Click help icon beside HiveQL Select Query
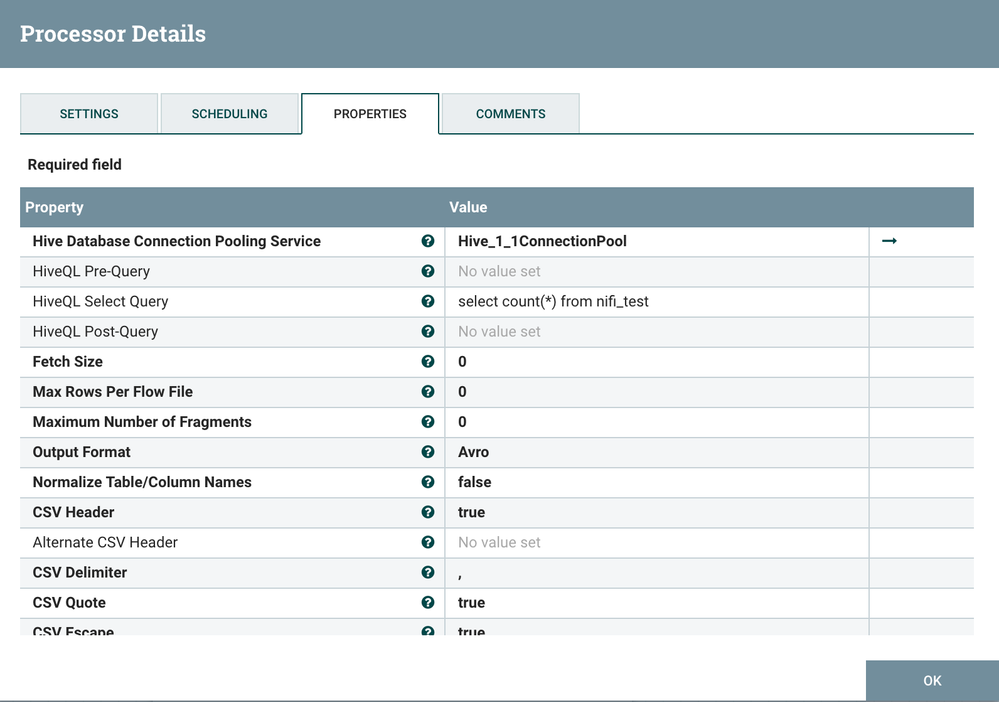The height and width of the screenshot is (702, 999). pos(428,301)
